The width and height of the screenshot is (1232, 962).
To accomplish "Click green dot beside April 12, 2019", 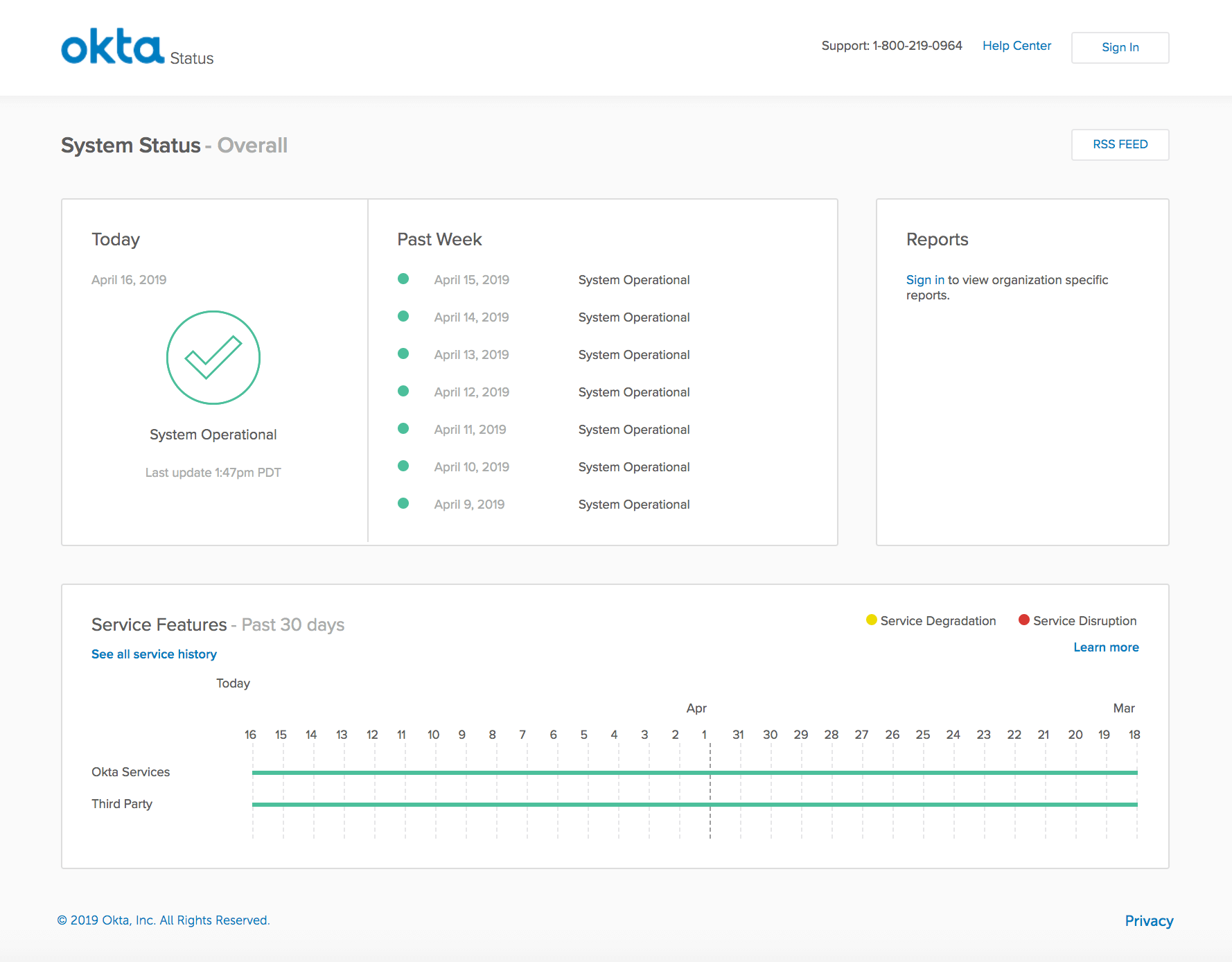I will pos(403,392).
